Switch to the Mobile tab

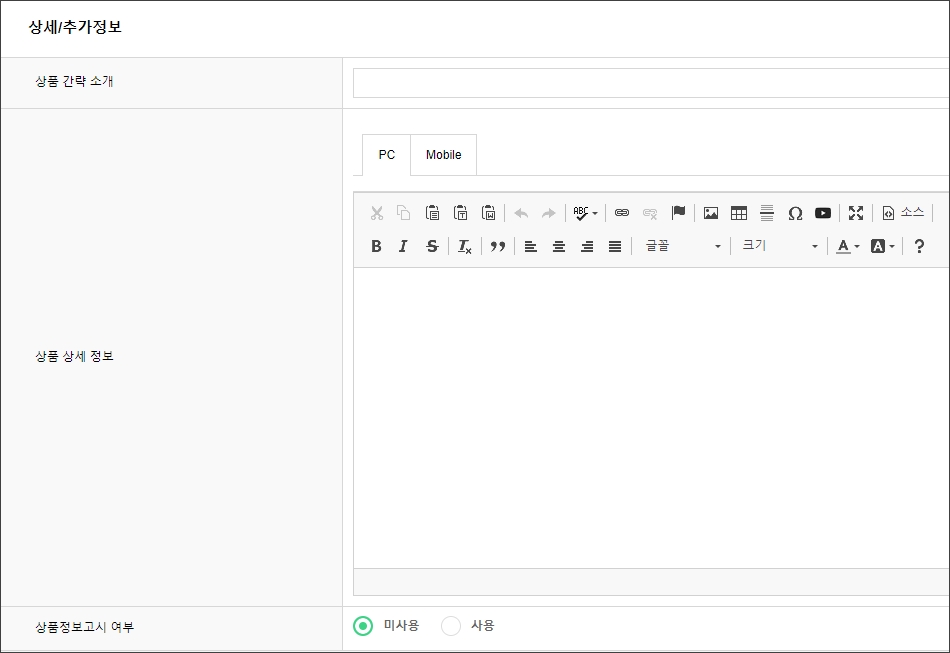pyautogui.click(x=443, y=155)
